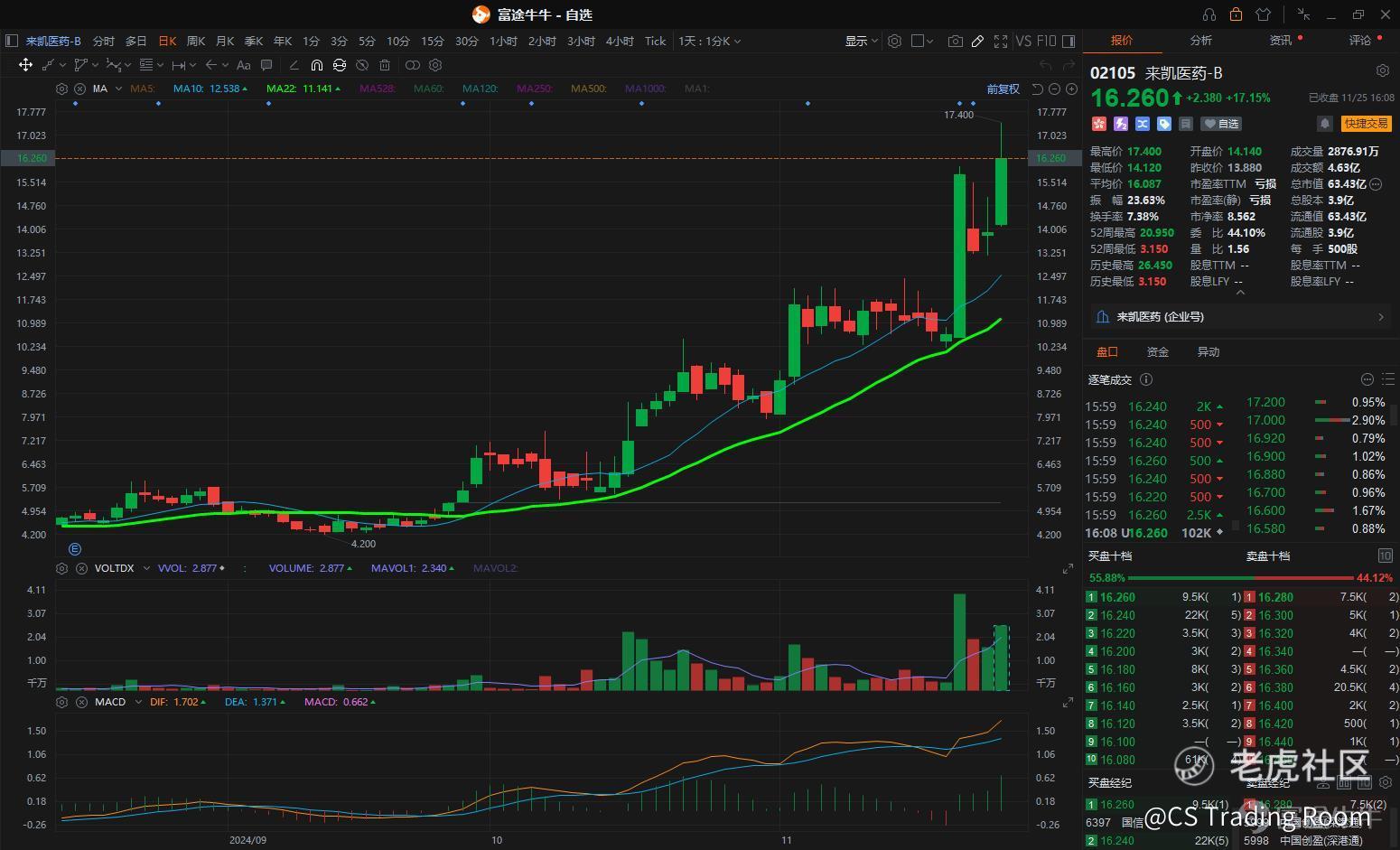1400x850 pixels.
Task: Show info for 逐笔成交
Action: tap(1146, 379)
